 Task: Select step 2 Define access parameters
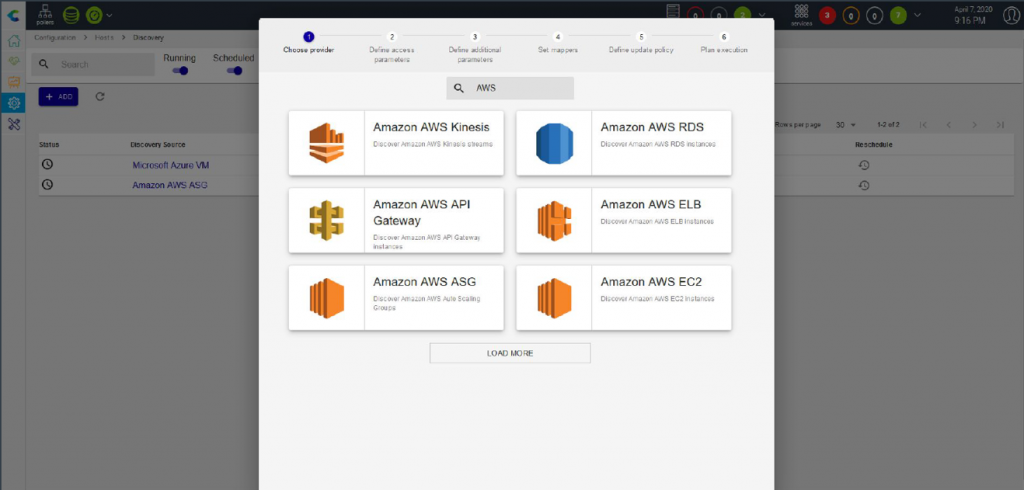(391, 48)
